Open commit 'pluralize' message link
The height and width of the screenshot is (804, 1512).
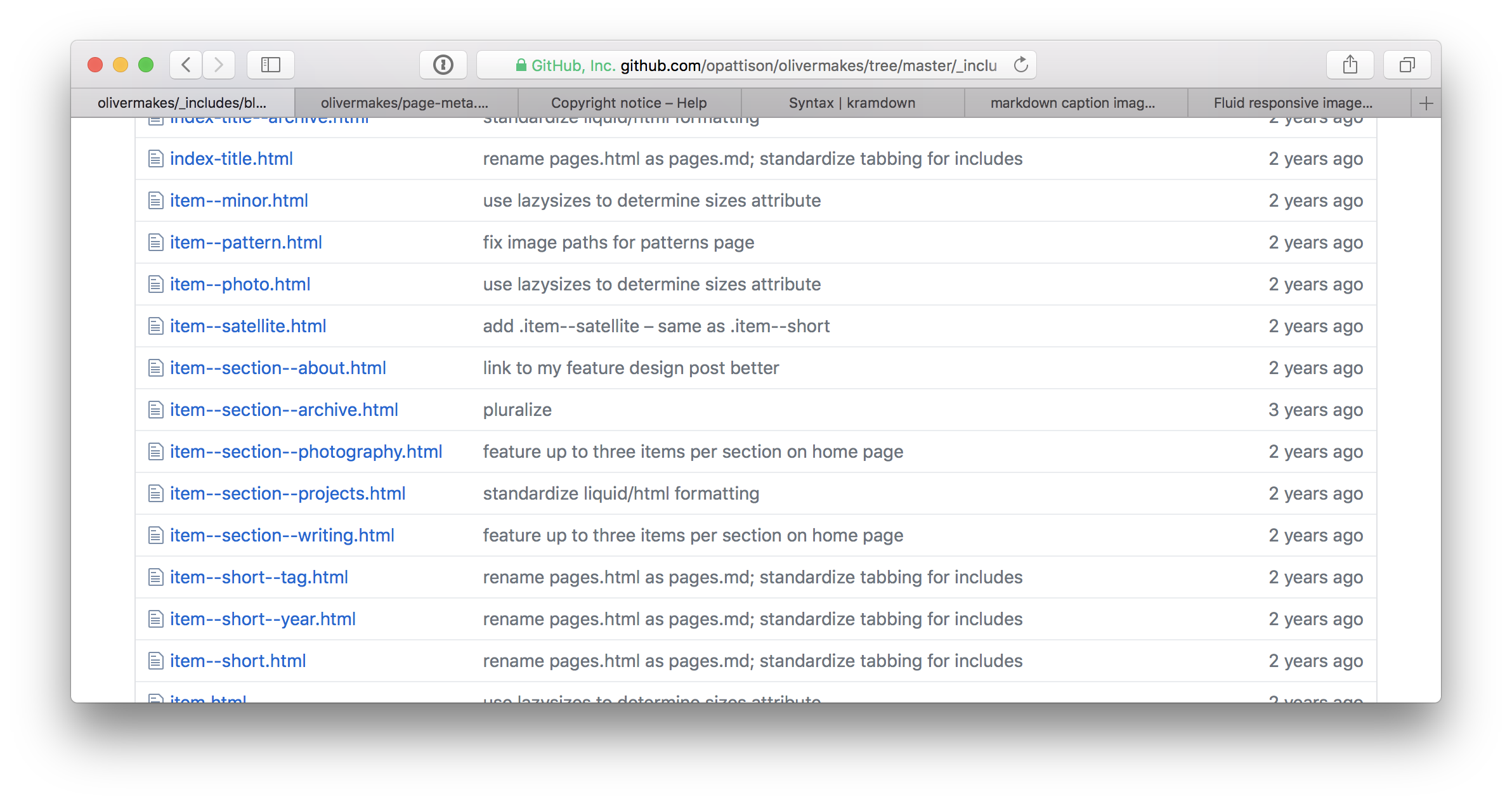tap(517, 410)
